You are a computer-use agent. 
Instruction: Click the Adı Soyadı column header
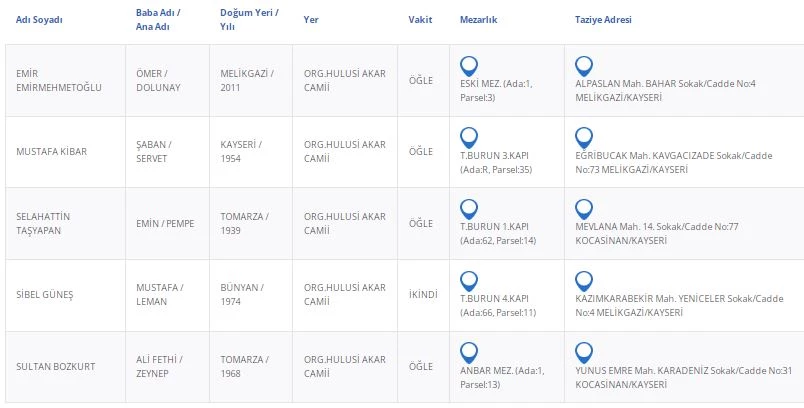point(39,20)
